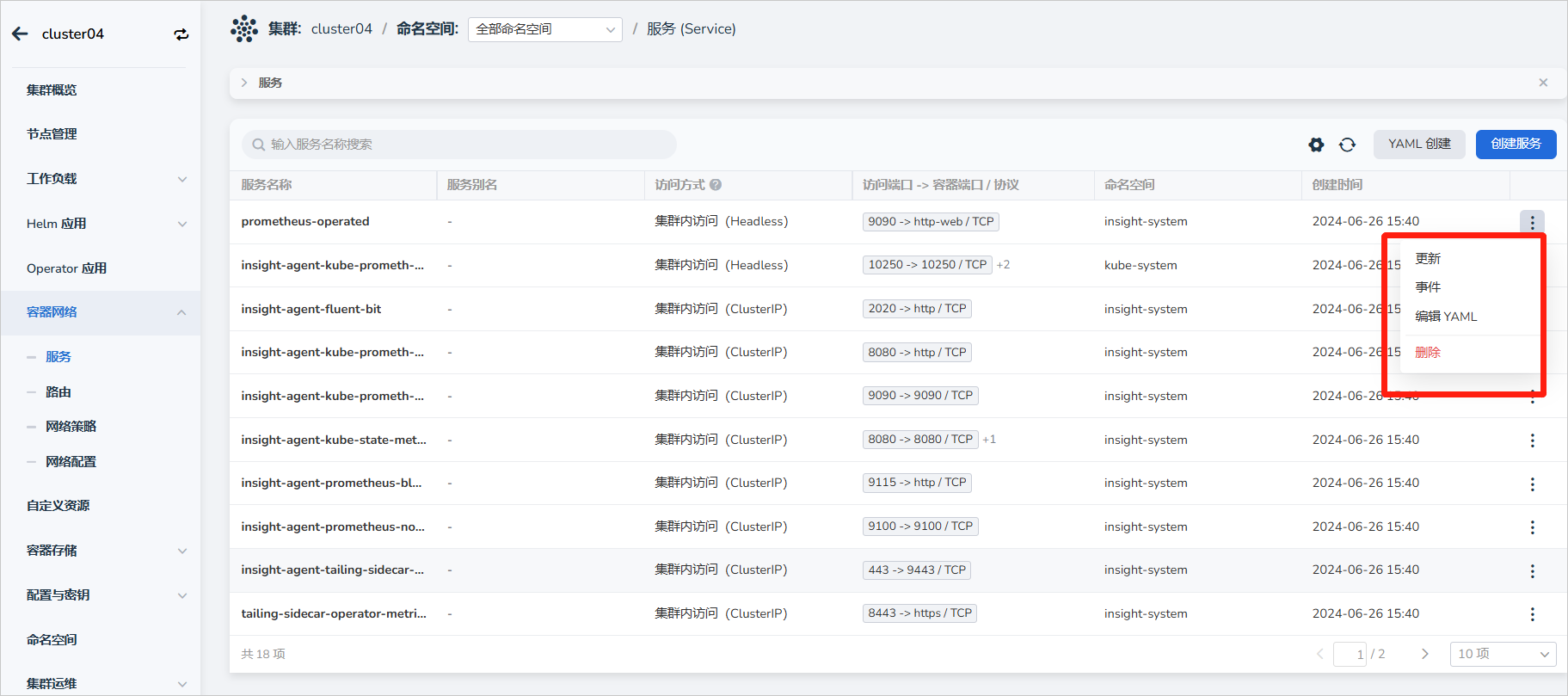Click the help icon beside 访问方式
Image resolution: width=1568 pixels, height=696 pixels.
pos(716,185)
